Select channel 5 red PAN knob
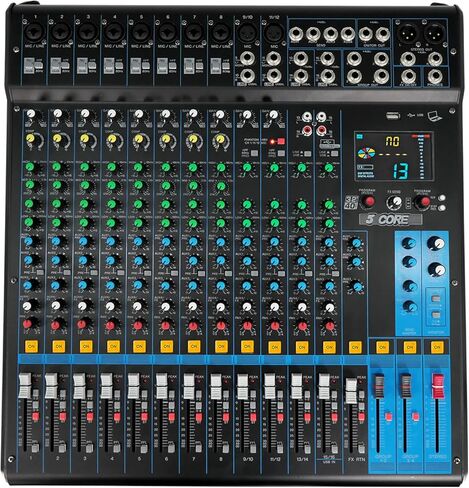This screenshot has width=469, height=488. pos(138,325)
